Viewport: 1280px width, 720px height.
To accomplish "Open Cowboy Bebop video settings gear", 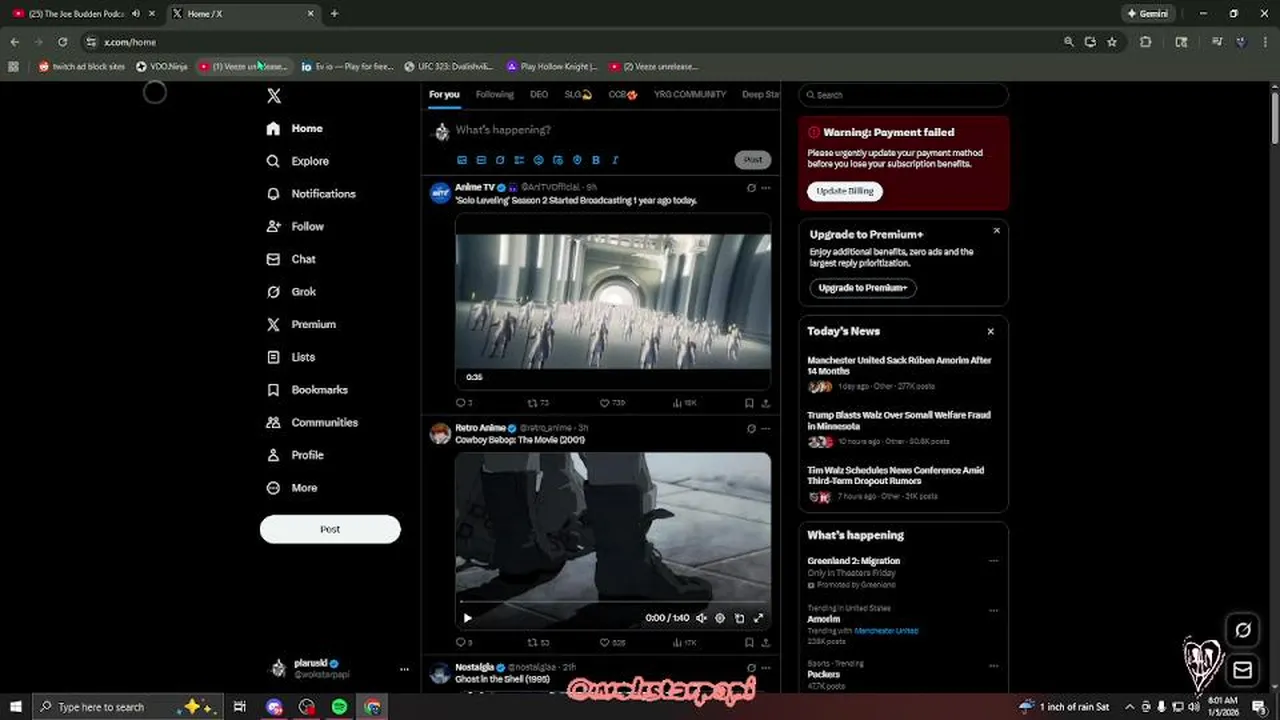I will click(720, 618).
